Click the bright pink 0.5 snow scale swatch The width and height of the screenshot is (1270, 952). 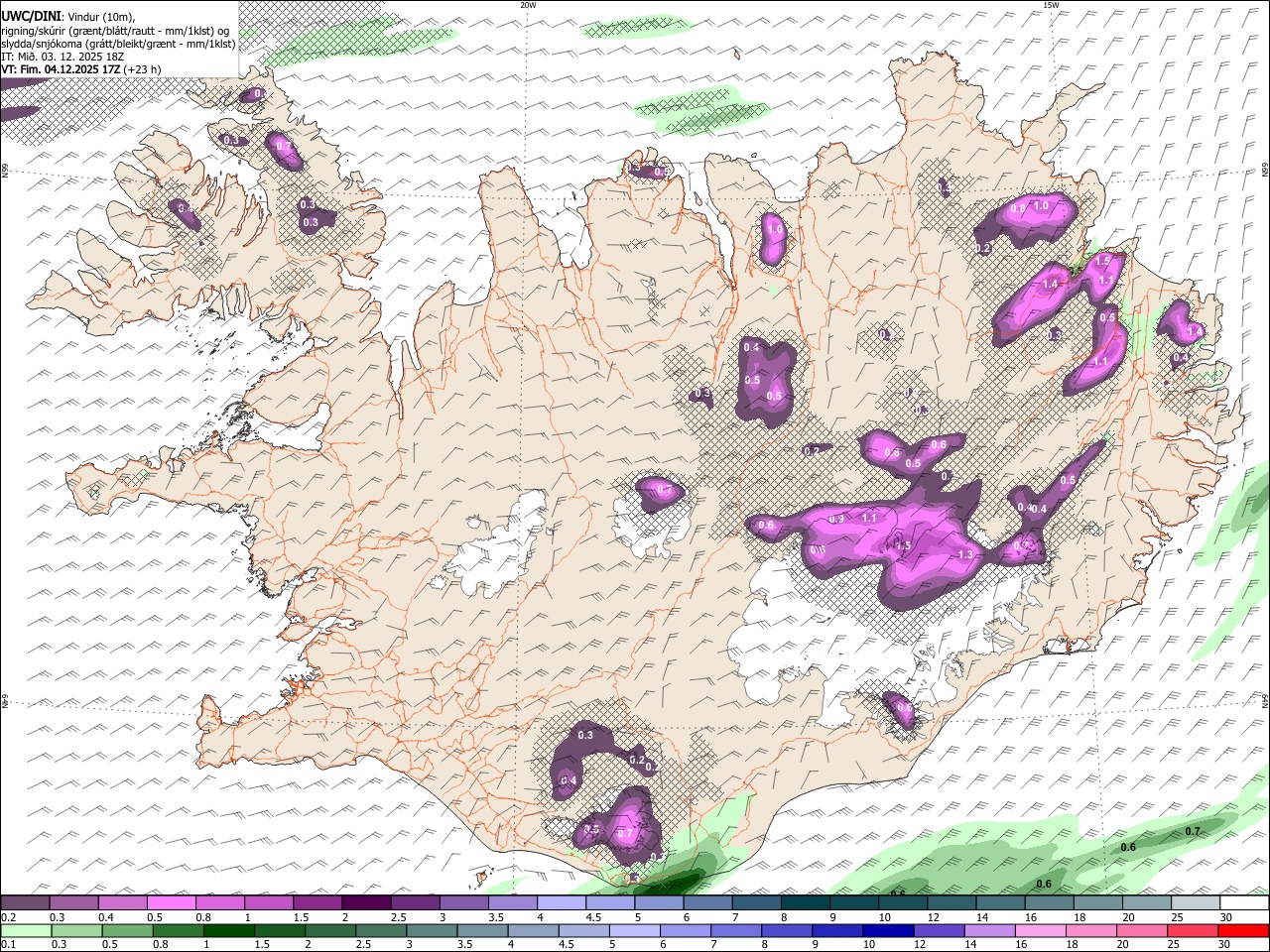171,903
